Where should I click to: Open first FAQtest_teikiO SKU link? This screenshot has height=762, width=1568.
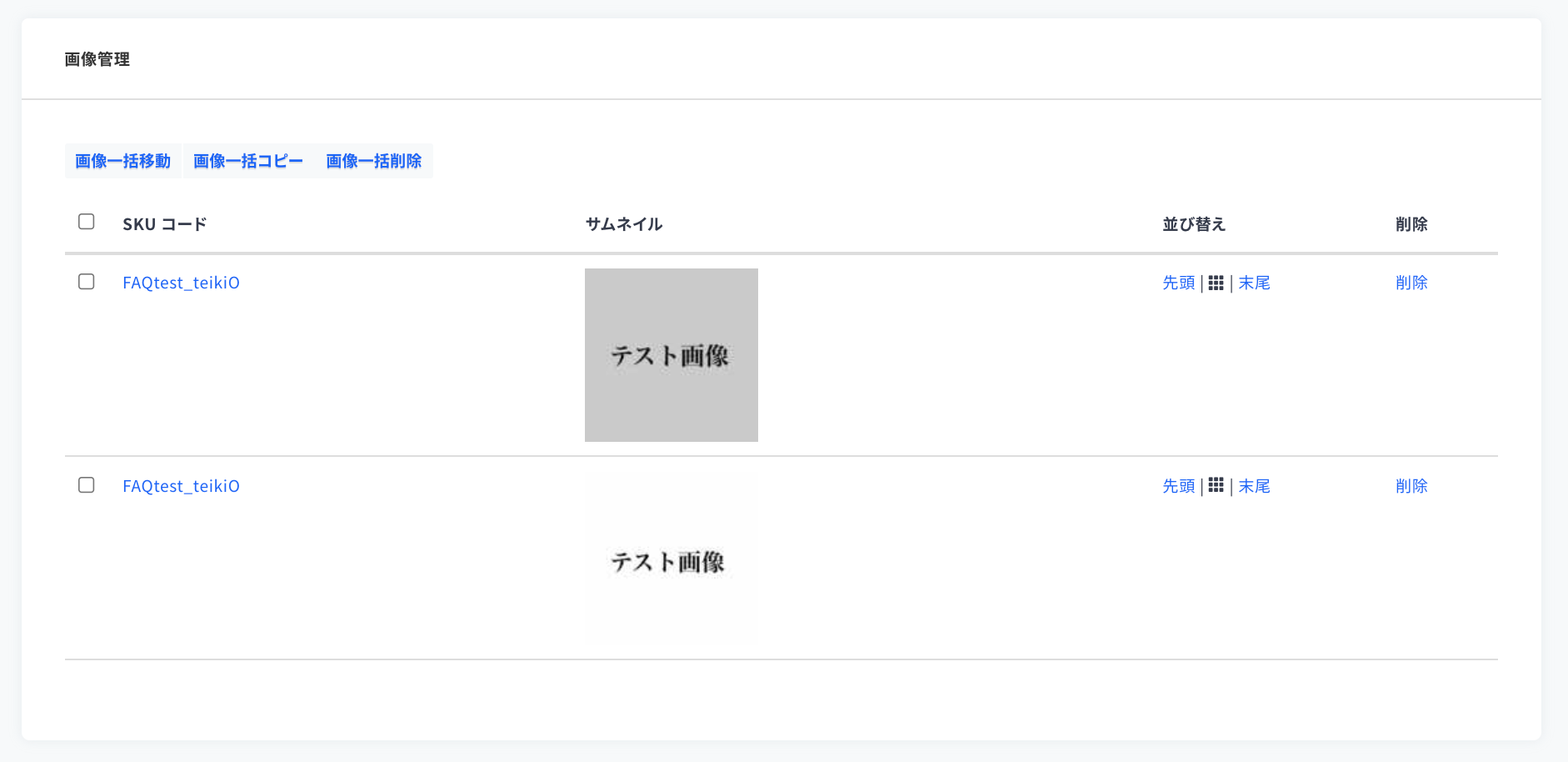181,283
